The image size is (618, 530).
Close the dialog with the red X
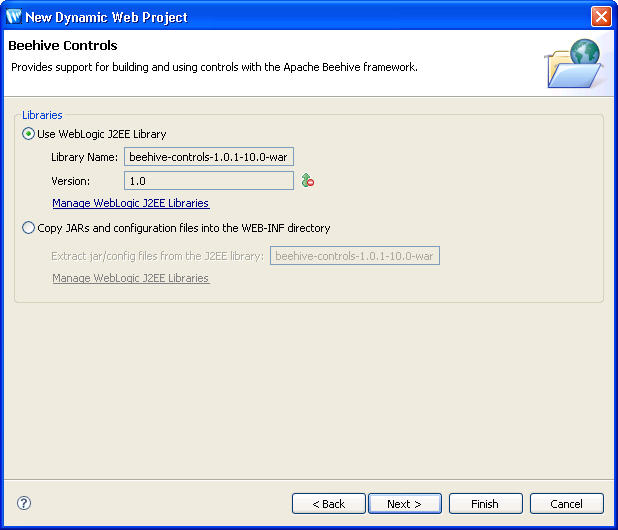click(x=601, y=17)
